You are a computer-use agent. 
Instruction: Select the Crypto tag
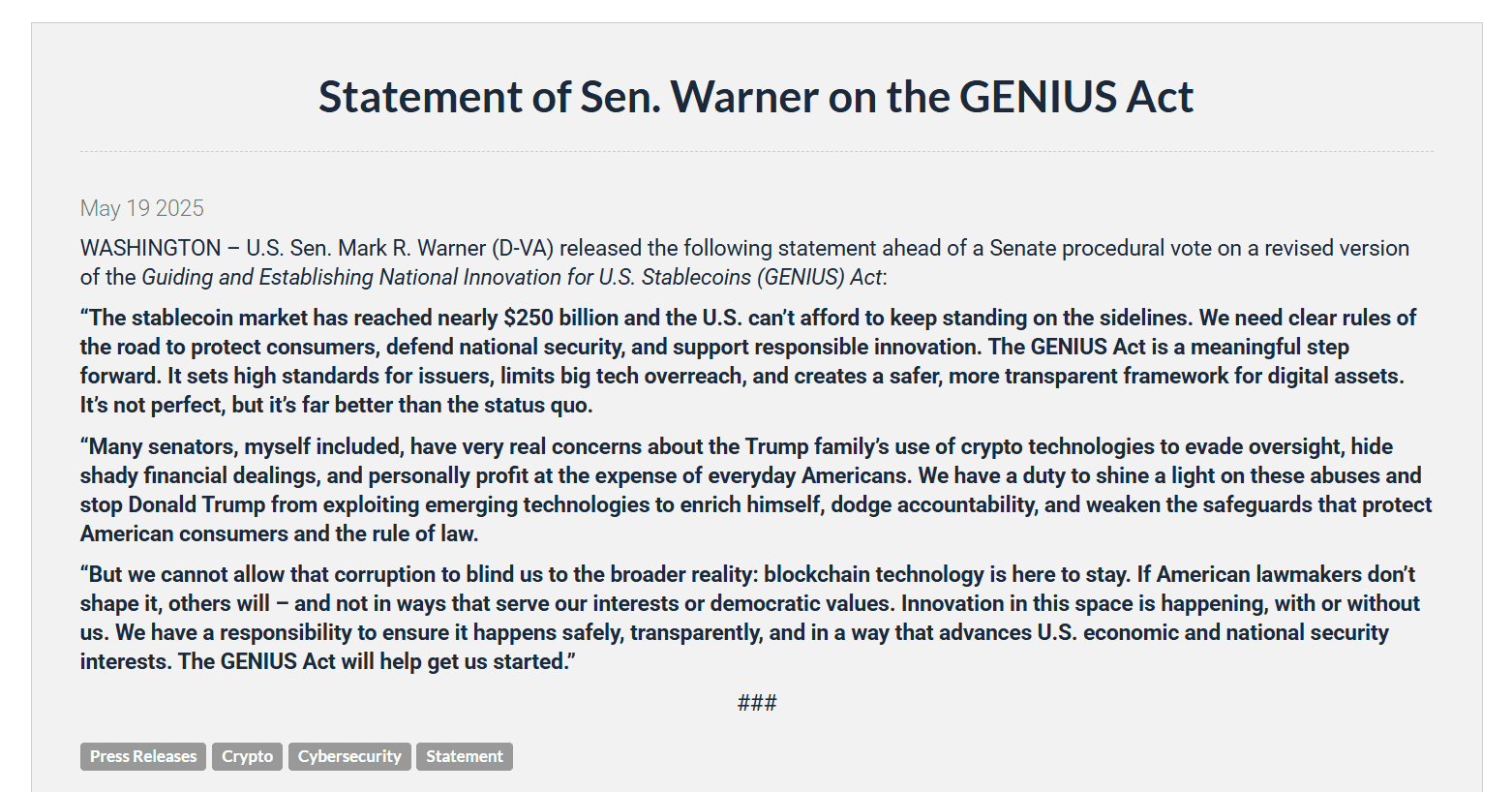point(247,756)
